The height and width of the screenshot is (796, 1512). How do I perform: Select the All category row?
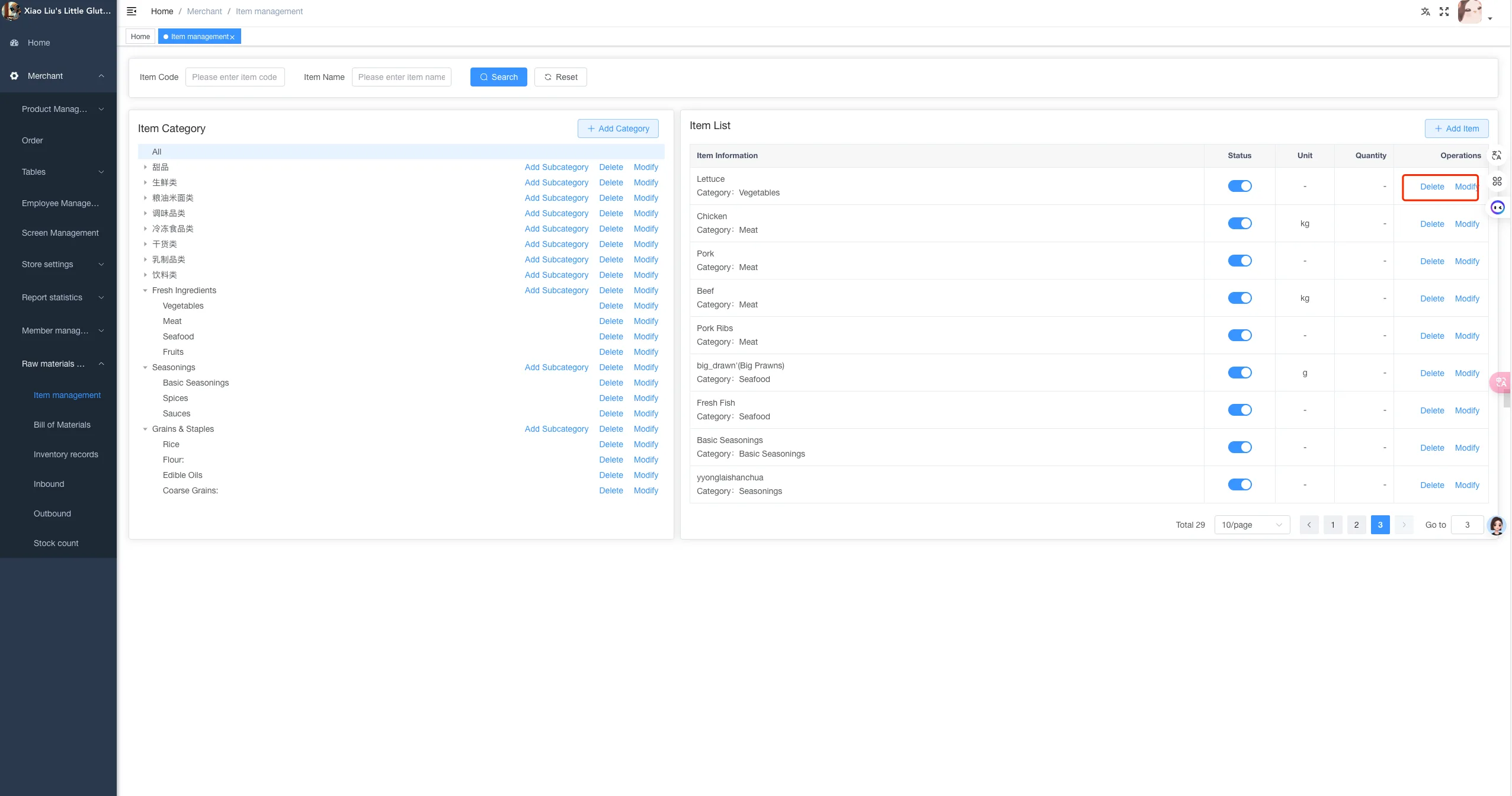(x=401, y=152)
